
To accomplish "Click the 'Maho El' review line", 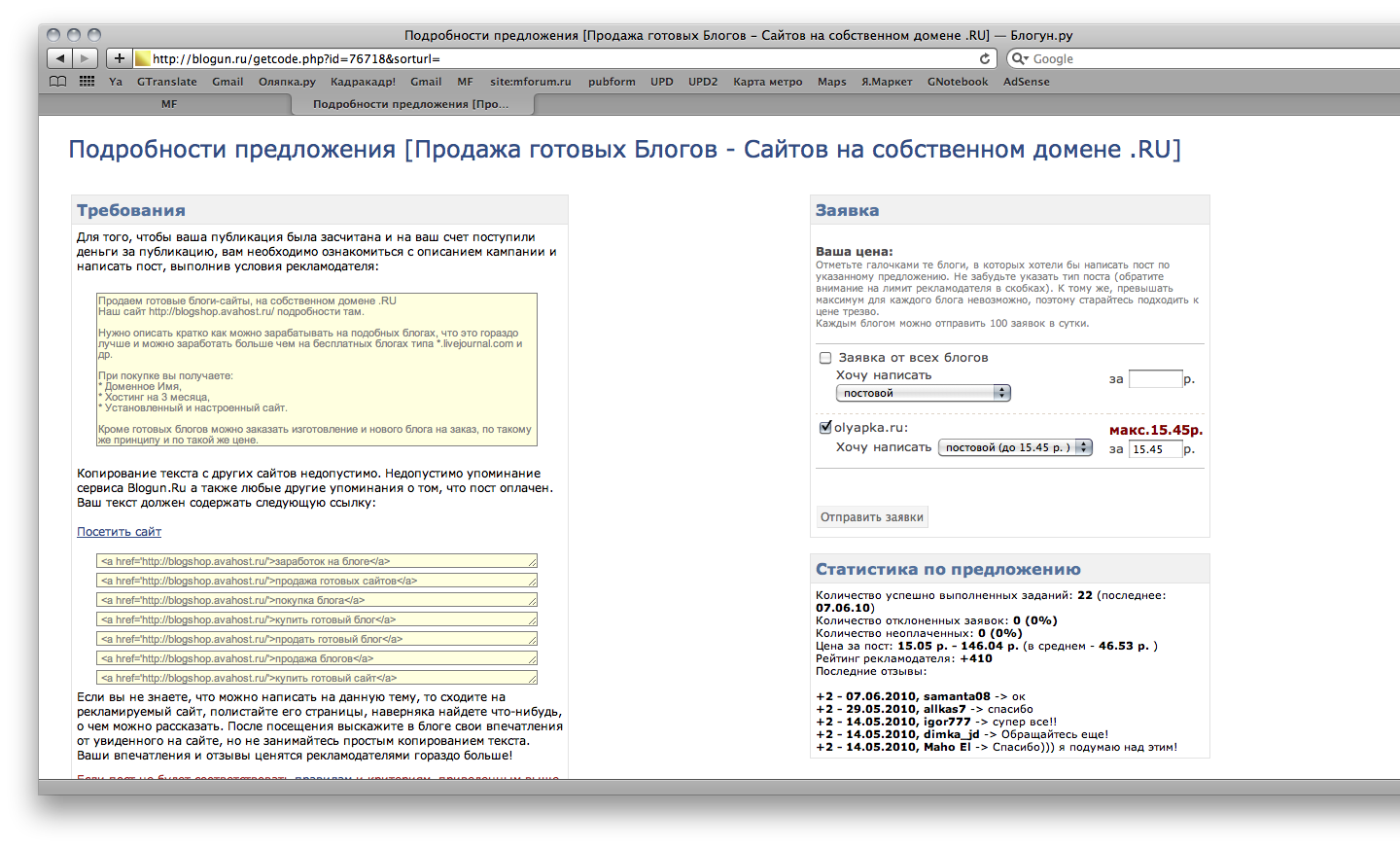I will click(x=997, y=747).
